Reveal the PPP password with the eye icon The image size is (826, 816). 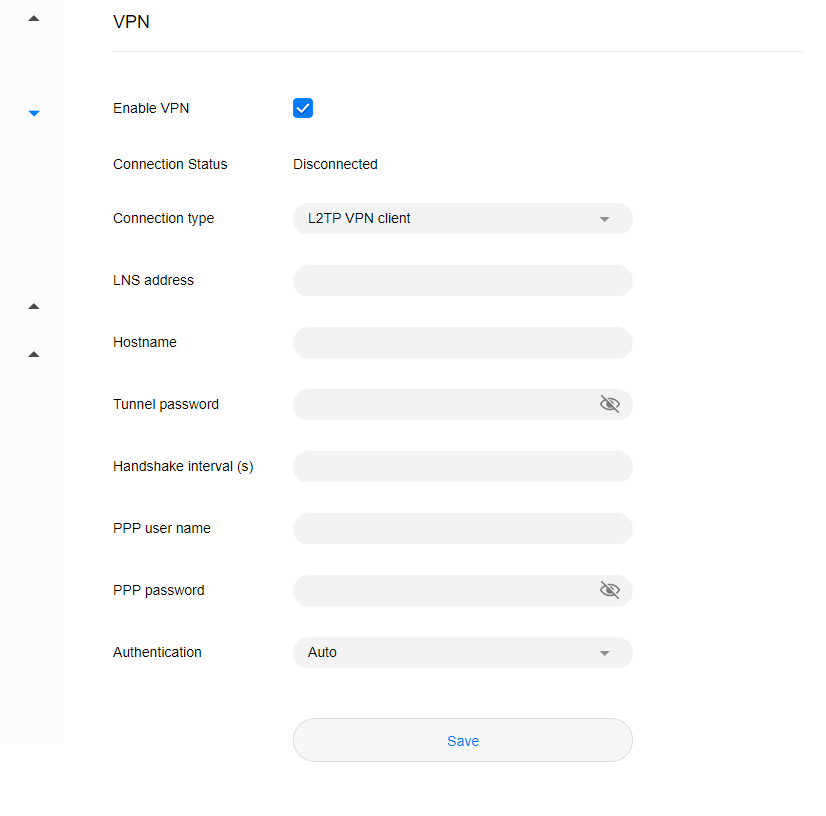609,590
